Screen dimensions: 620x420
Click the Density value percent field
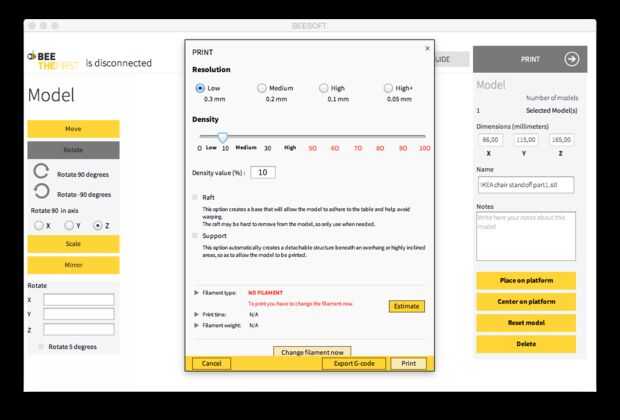pos(263,172)
